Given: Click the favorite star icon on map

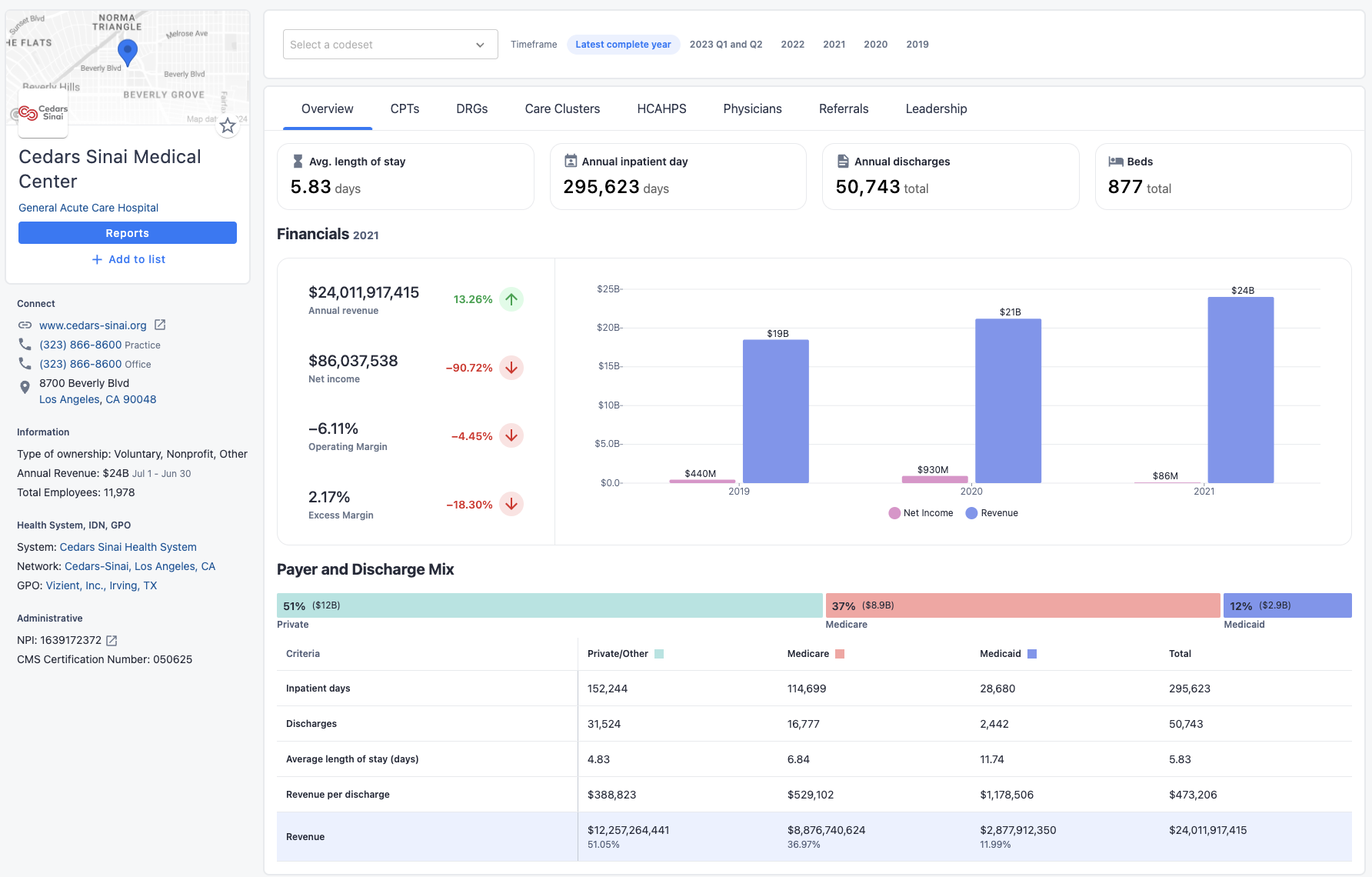Looking at the screenshot, I should [228, 126].
